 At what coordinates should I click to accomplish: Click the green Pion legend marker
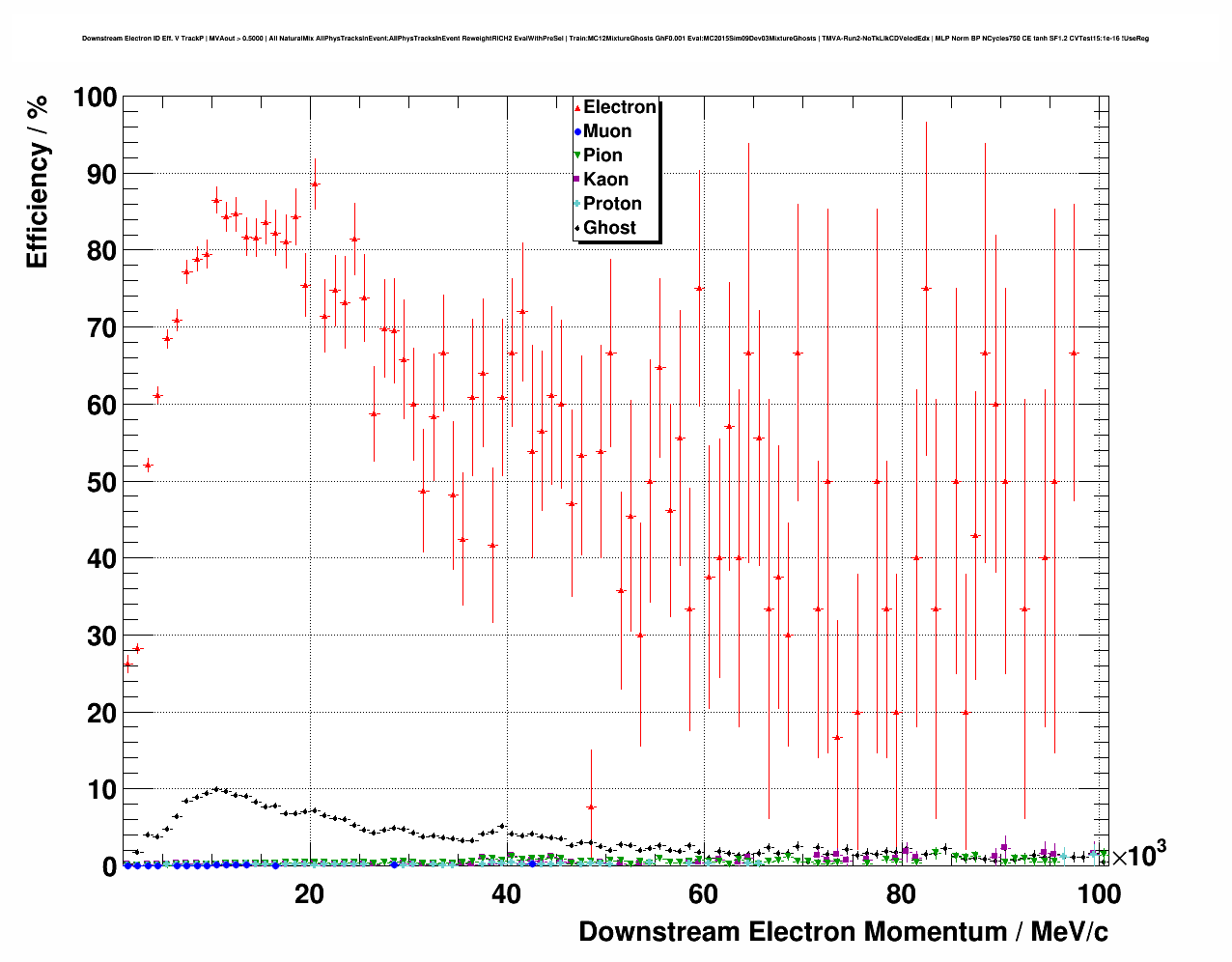pos(577,156)
